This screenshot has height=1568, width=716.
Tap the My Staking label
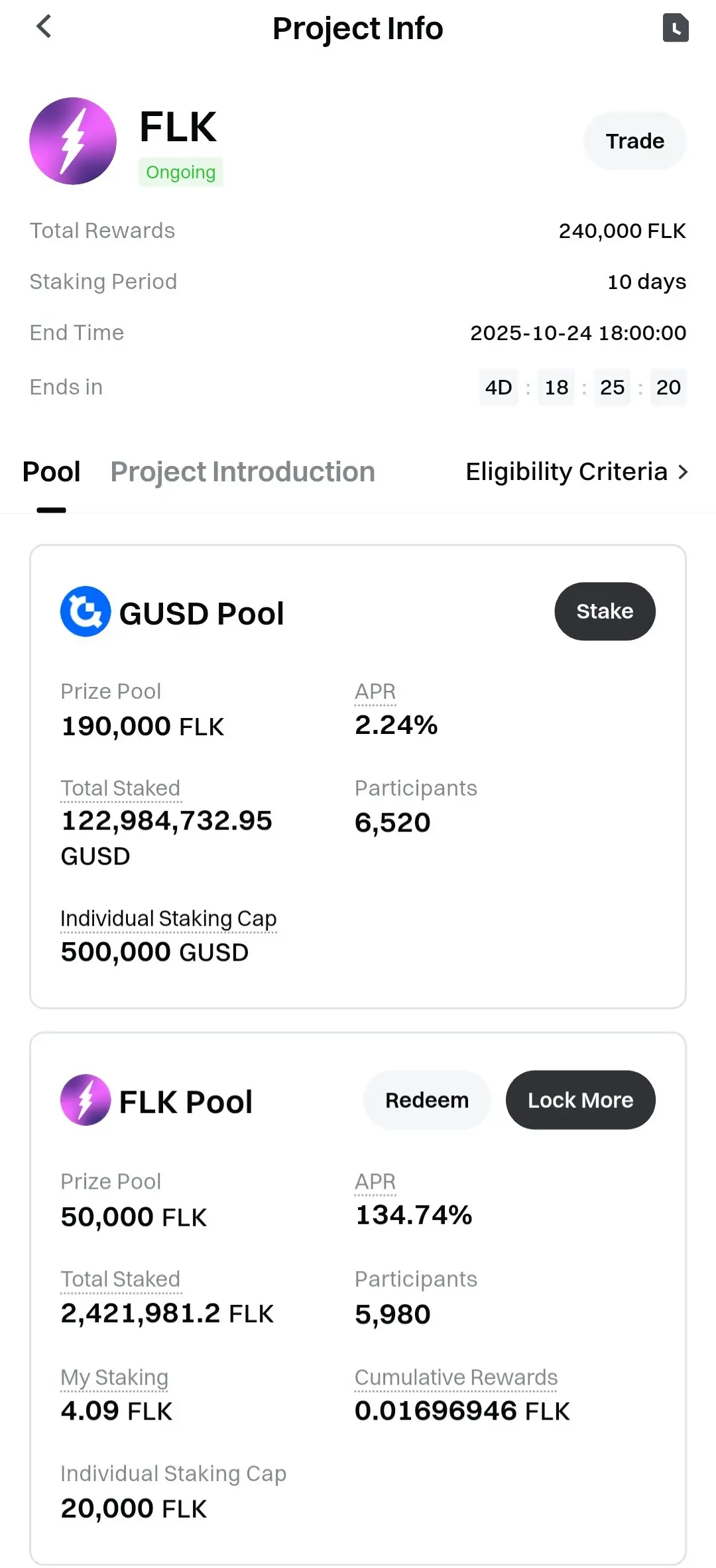(115, 1377)
